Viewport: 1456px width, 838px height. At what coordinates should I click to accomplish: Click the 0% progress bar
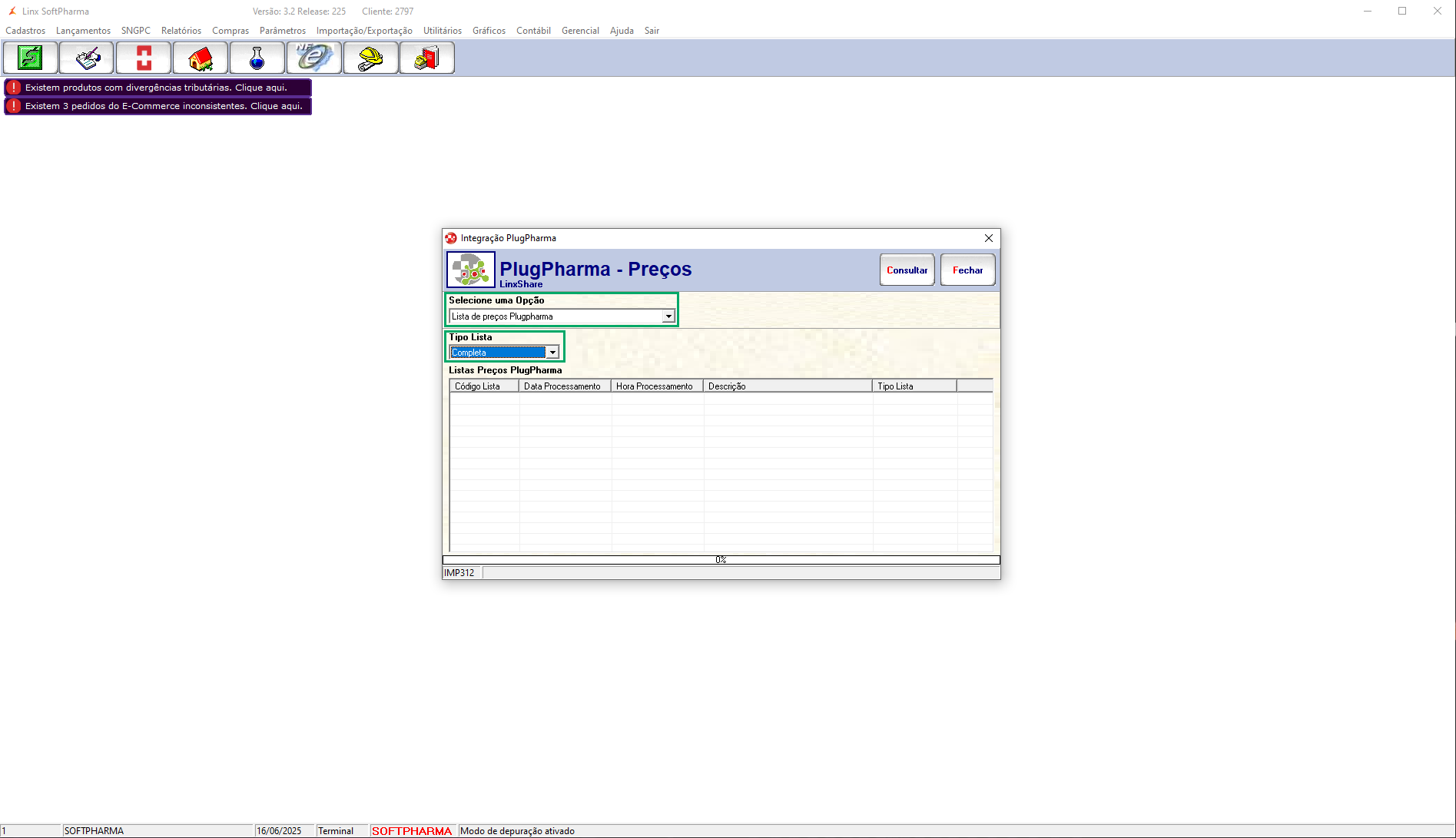(721, 560)
